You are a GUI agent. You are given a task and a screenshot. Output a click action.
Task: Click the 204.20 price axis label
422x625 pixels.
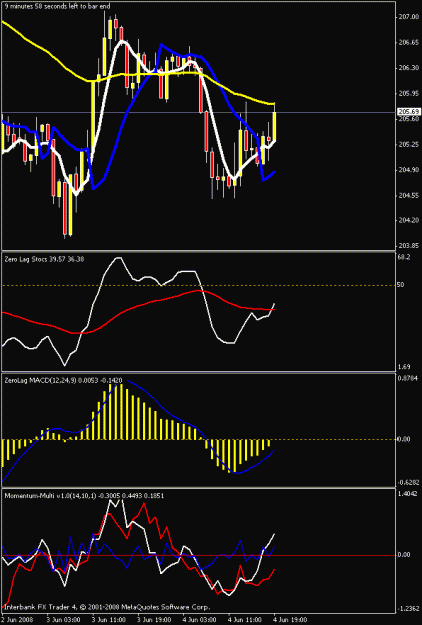408,220
